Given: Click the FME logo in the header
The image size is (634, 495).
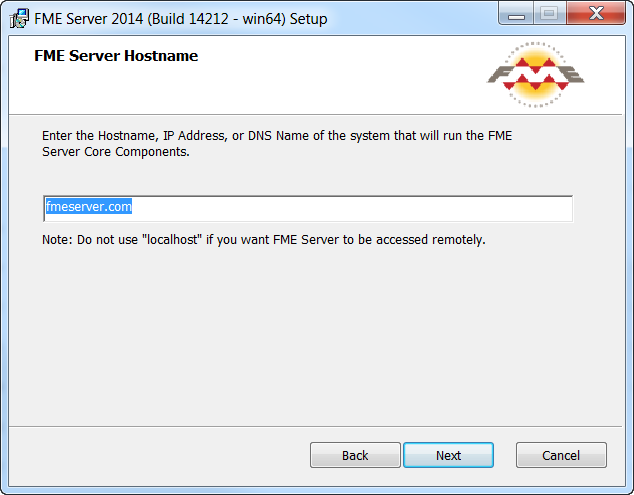Looking at the screenshot, I should [535, 74].
